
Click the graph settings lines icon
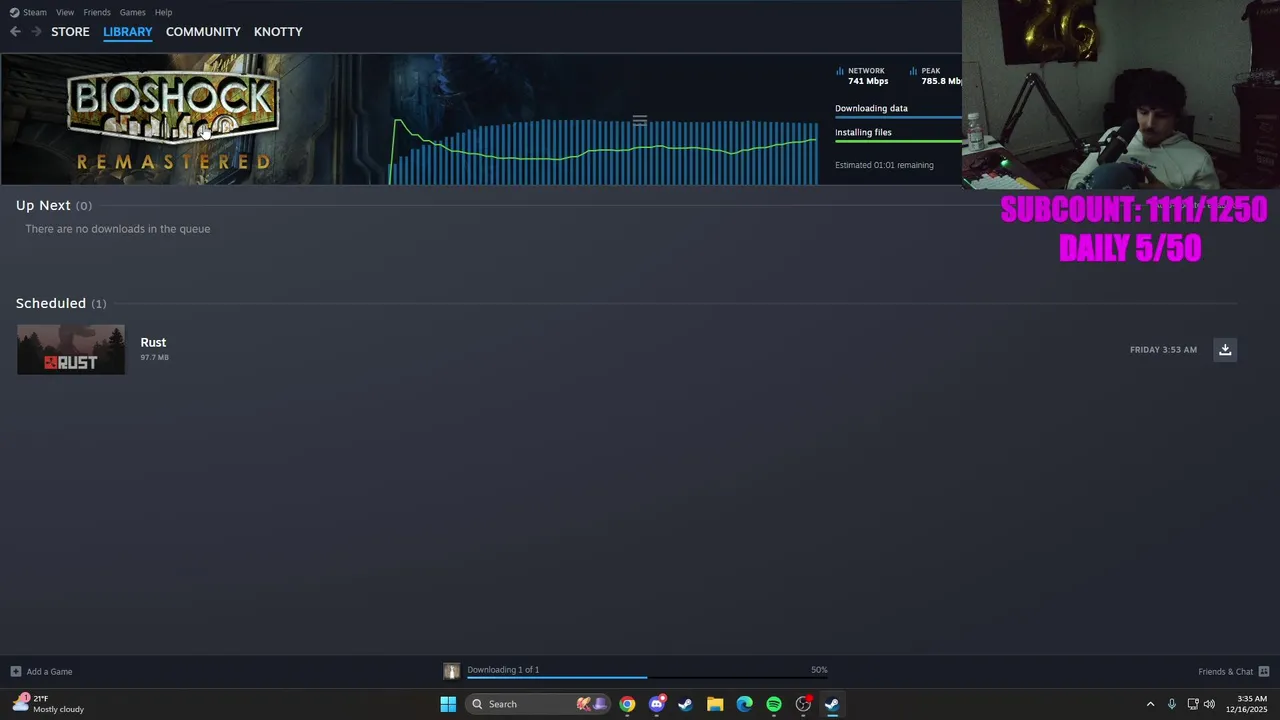coord(640,121)
